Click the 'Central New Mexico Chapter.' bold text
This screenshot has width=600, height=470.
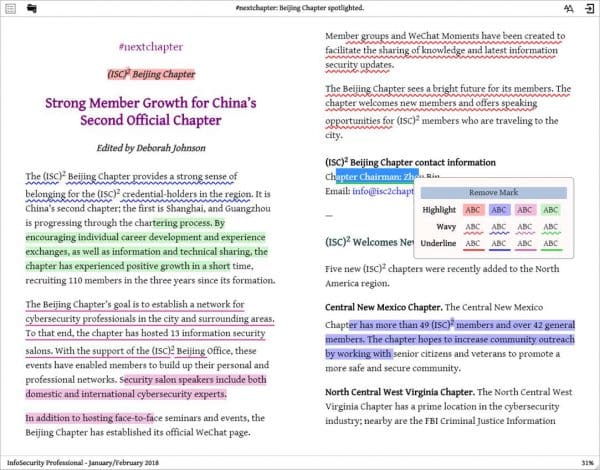pyautogui.click(x=384, y=307)
